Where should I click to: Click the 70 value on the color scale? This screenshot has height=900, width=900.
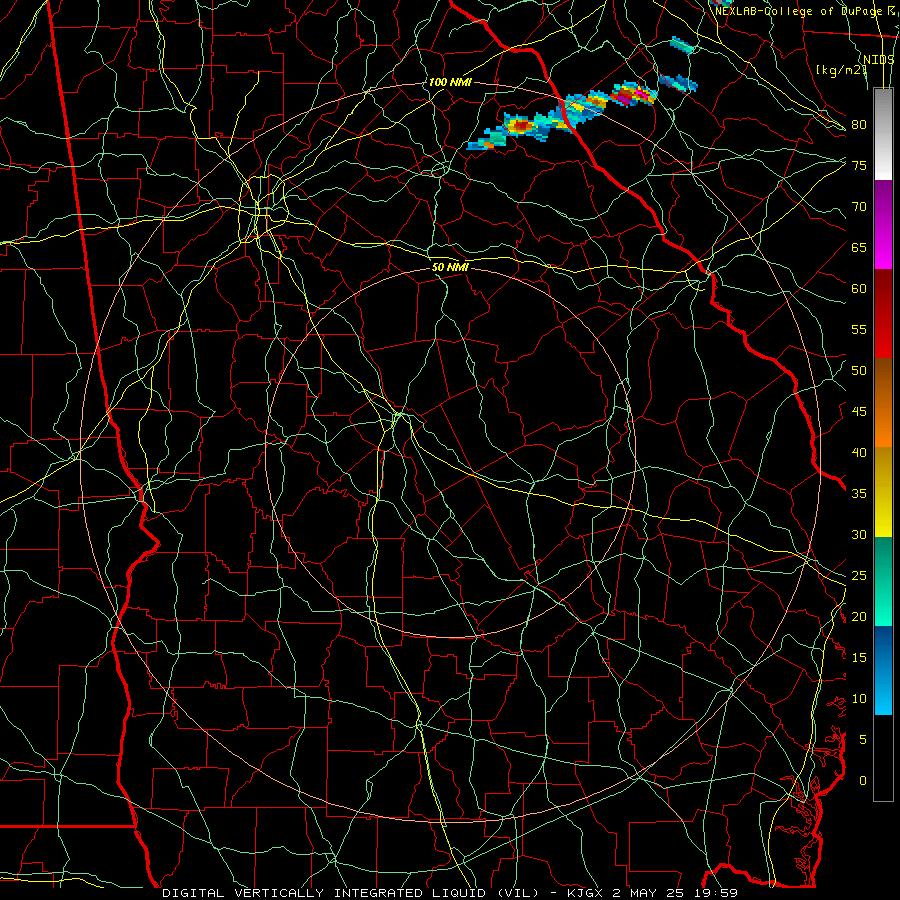tap(859, 207)
